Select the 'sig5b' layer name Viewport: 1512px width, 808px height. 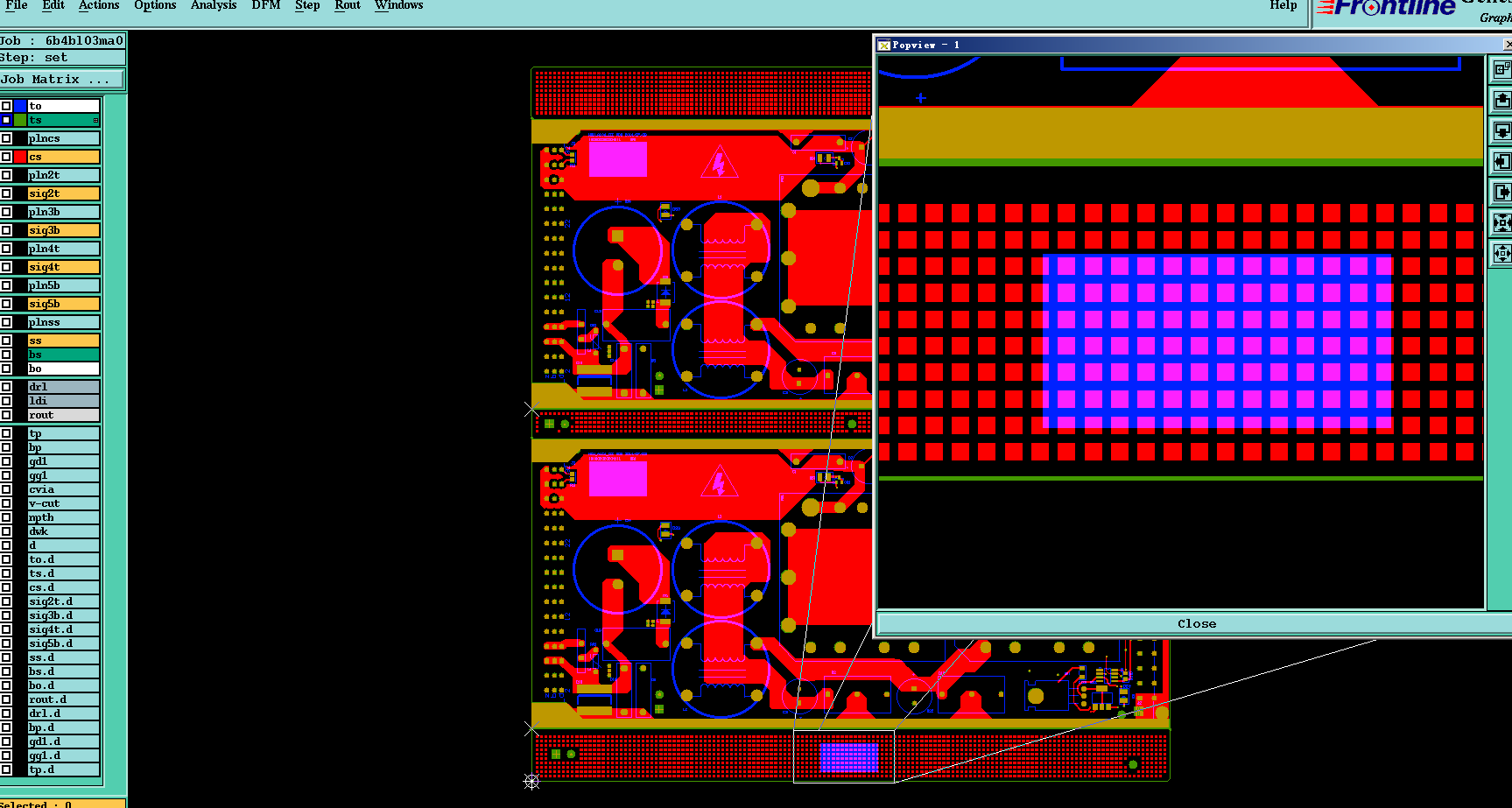63,304
